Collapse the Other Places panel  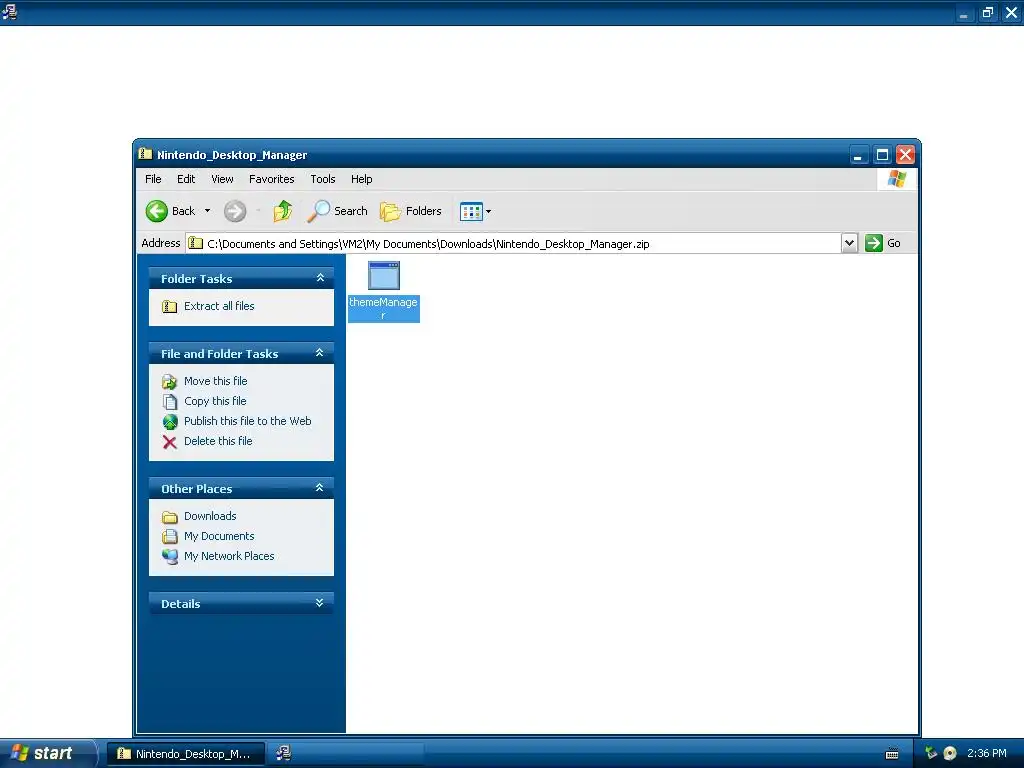tap(320, 488)
